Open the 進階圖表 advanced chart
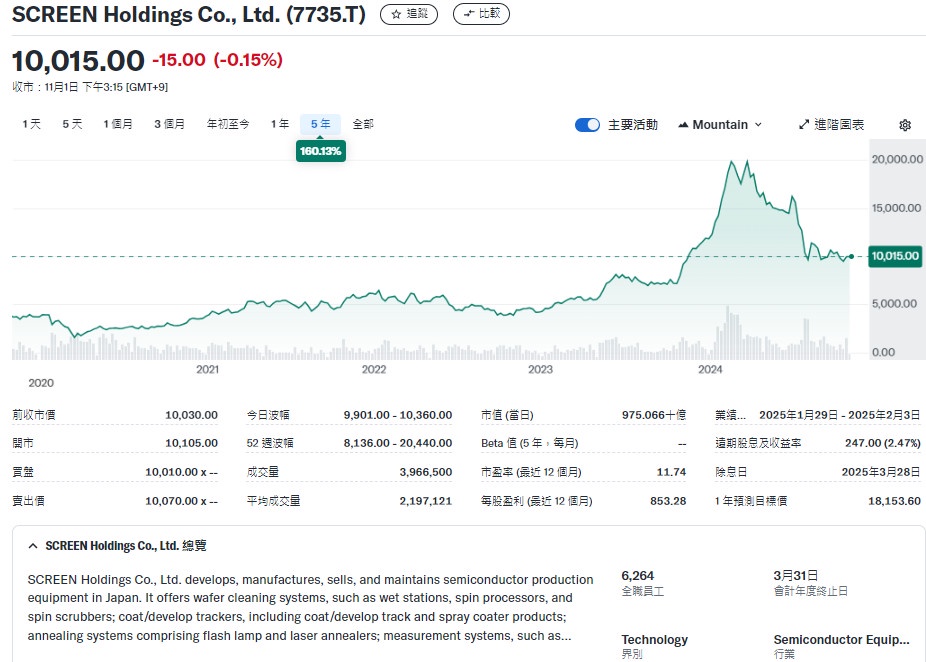The height and width of the screenshot is (662, 926). click(x=832, y=125)
